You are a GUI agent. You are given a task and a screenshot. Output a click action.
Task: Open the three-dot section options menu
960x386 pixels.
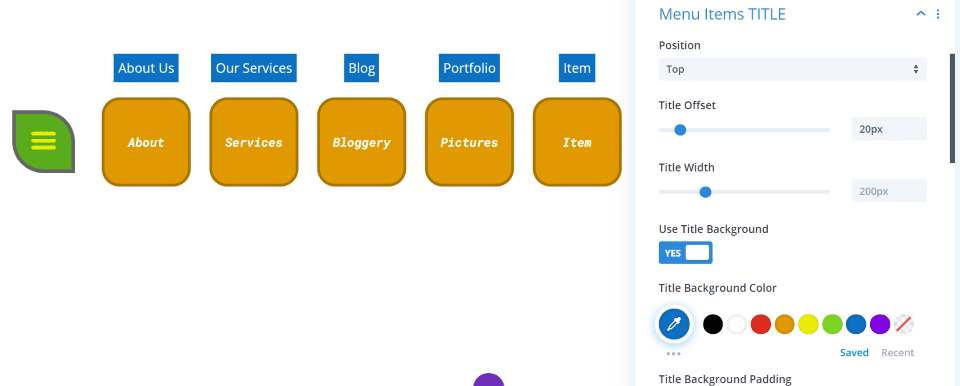[x=938, y=14]
